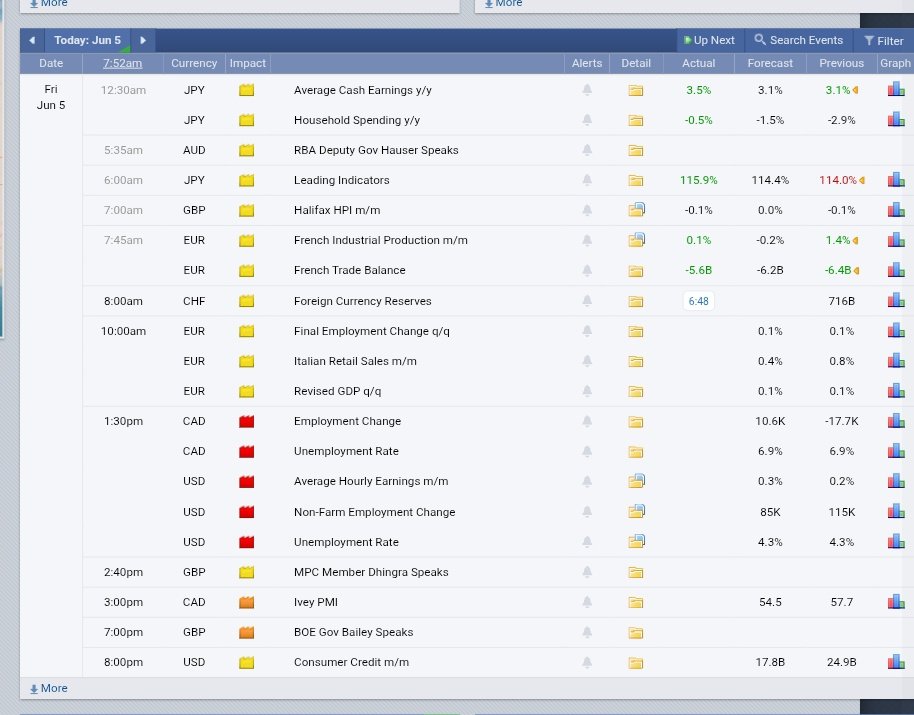Viewport: 914px width, 715px height.
Task: Select the Today: Jun 5 date label
Action: (x=87, y=40)
